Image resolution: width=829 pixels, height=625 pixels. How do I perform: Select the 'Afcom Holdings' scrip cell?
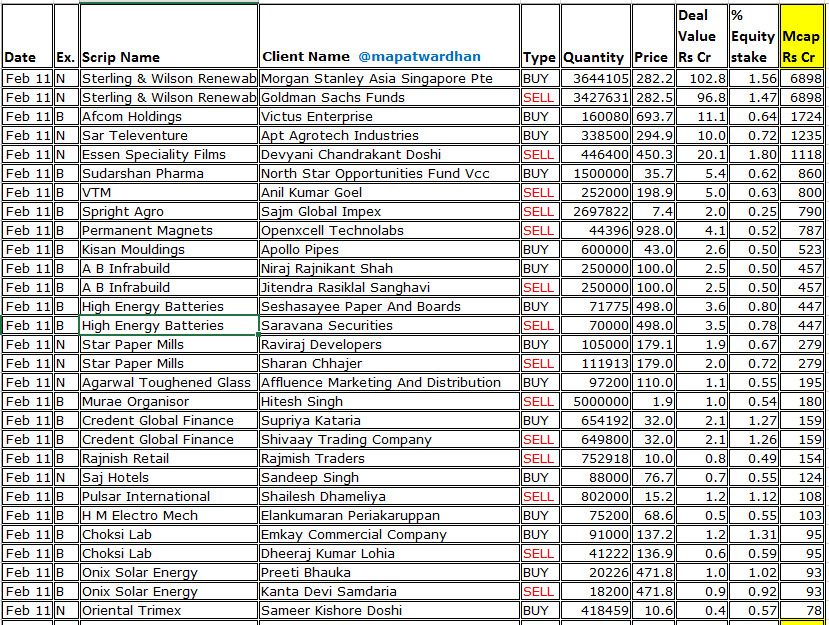[x=169, y=116]
